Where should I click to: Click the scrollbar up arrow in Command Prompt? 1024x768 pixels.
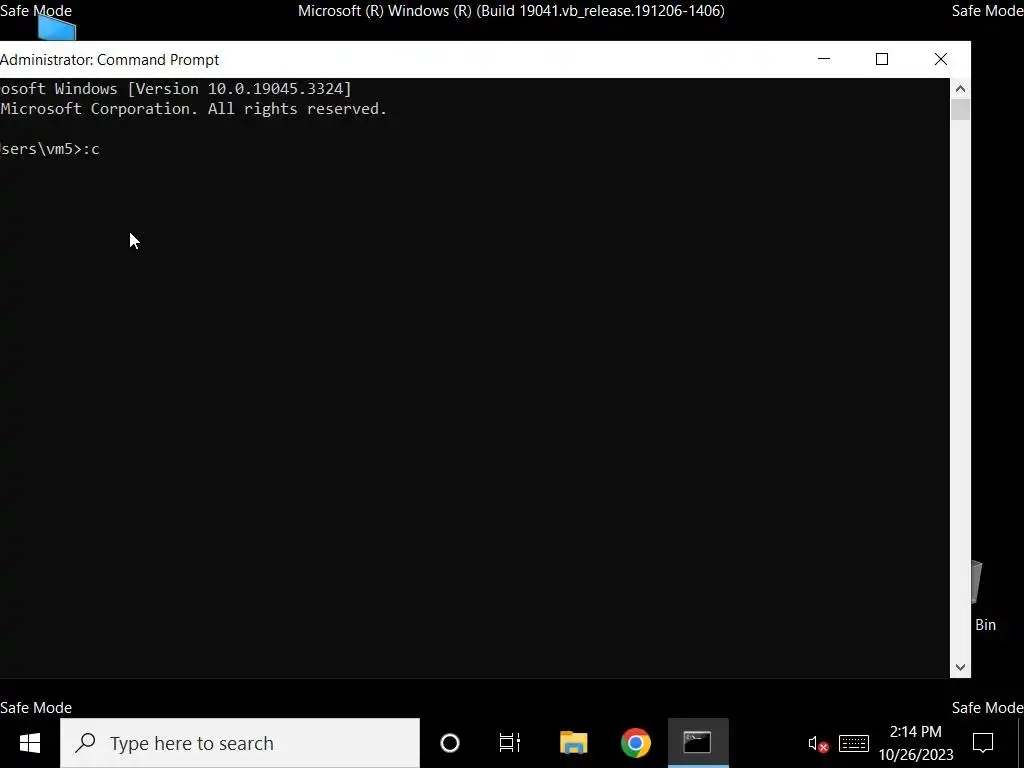pos(960,88)
